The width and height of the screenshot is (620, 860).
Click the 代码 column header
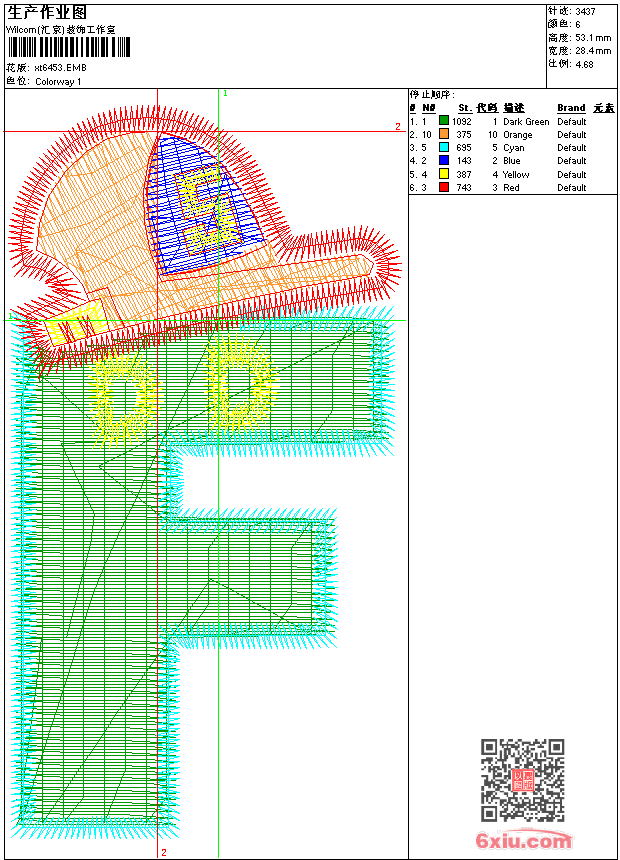pyautogui.click(x=487, y=108)
